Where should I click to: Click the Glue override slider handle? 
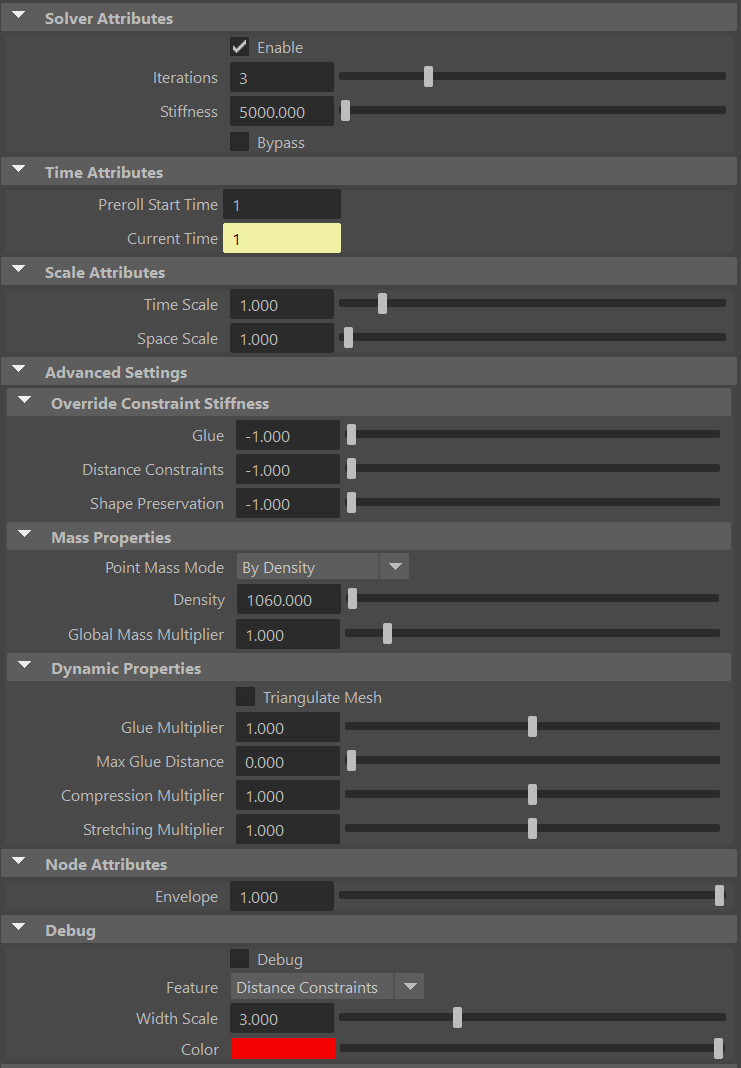coord(351,434)
